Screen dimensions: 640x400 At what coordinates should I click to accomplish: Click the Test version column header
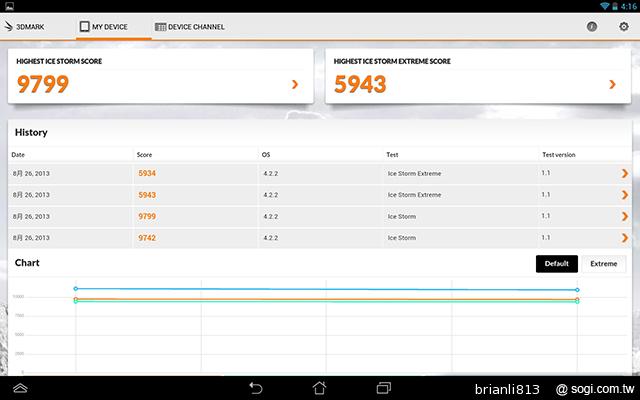[x=558, y=155]
